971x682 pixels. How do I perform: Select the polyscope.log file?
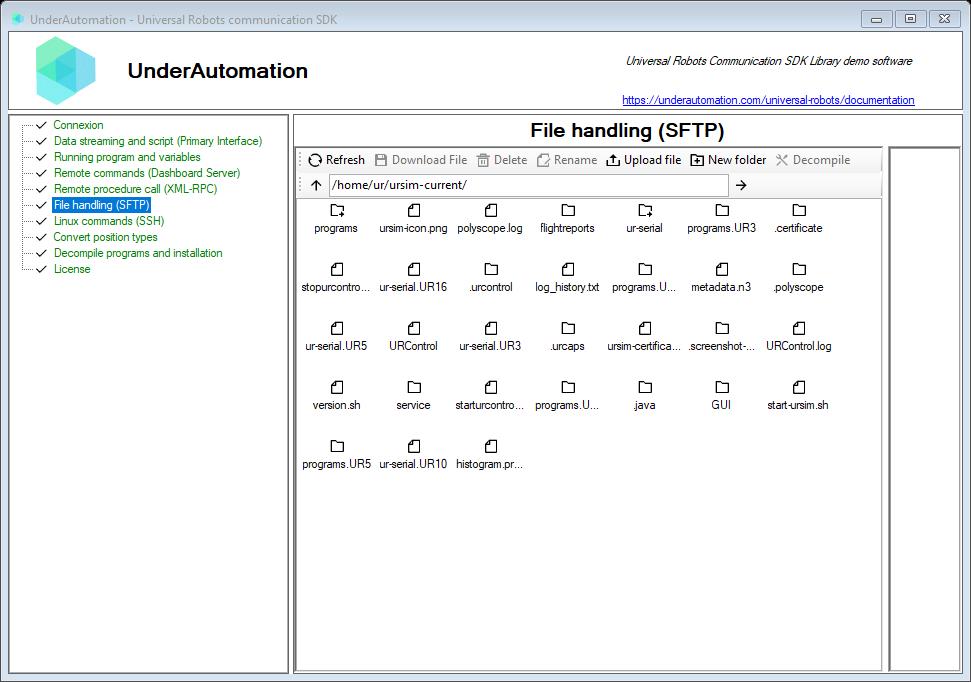490,219
